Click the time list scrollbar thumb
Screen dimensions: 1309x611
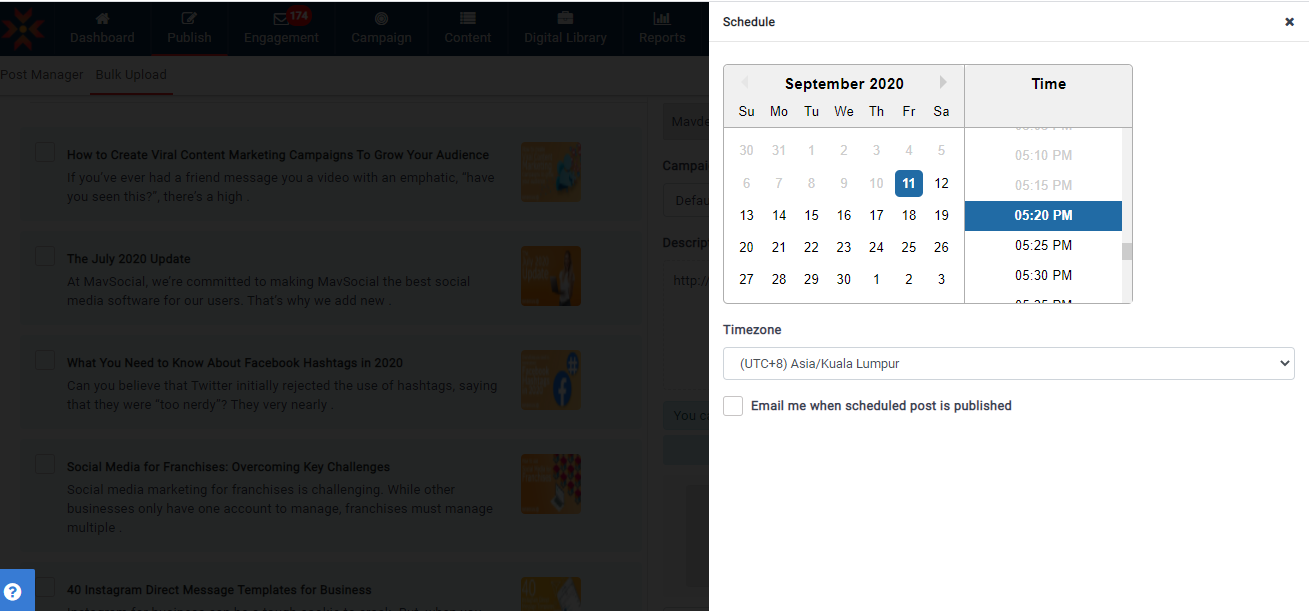click(x=1127, y=251)
